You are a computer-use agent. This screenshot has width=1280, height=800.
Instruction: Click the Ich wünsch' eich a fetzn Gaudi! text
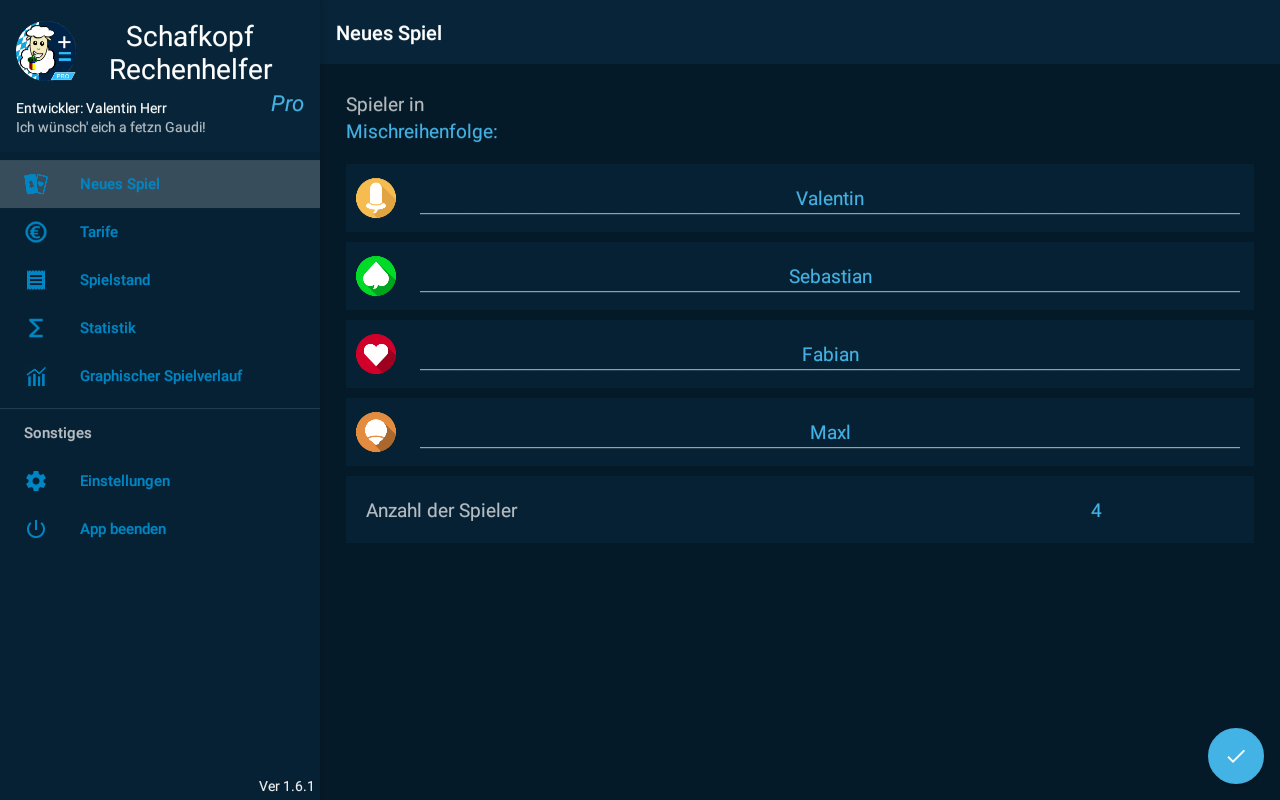[111, 128]
